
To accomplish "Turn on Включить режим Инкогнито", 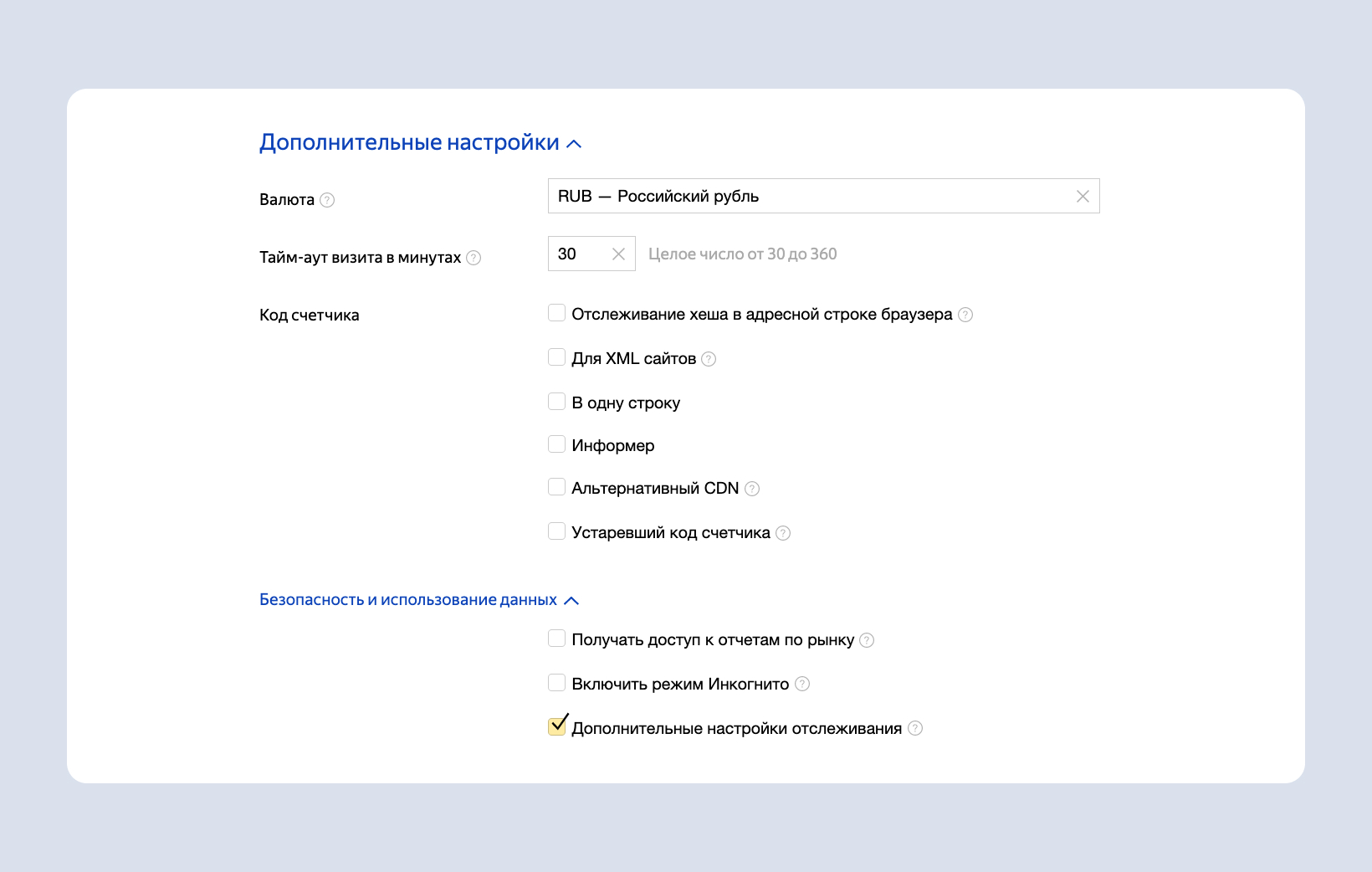I will 557,683.
